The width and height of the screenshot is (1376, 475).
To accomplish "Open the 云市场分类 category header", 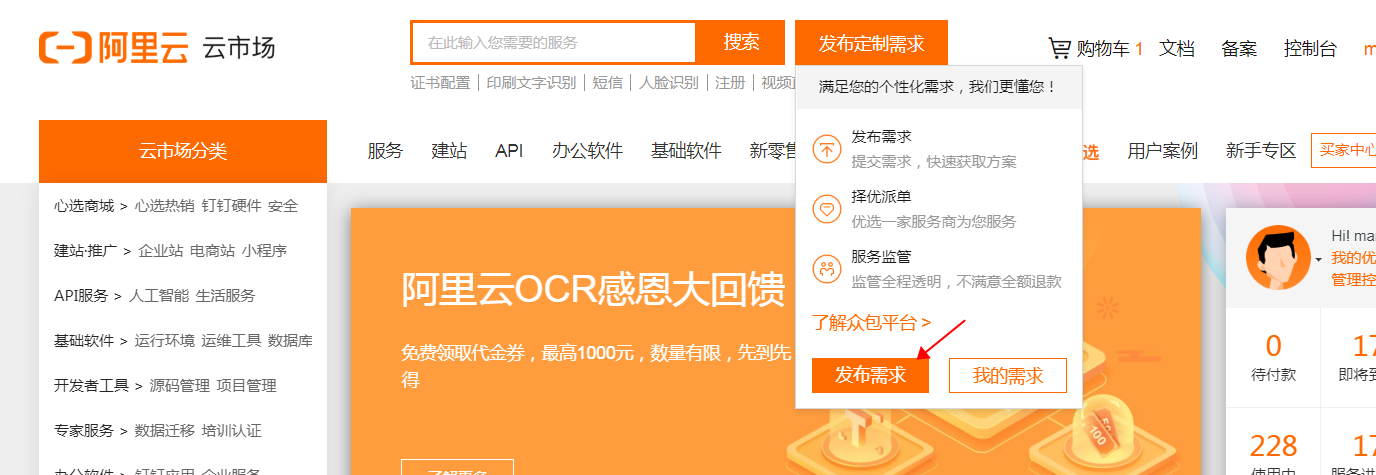I will (x=183, y=151).
